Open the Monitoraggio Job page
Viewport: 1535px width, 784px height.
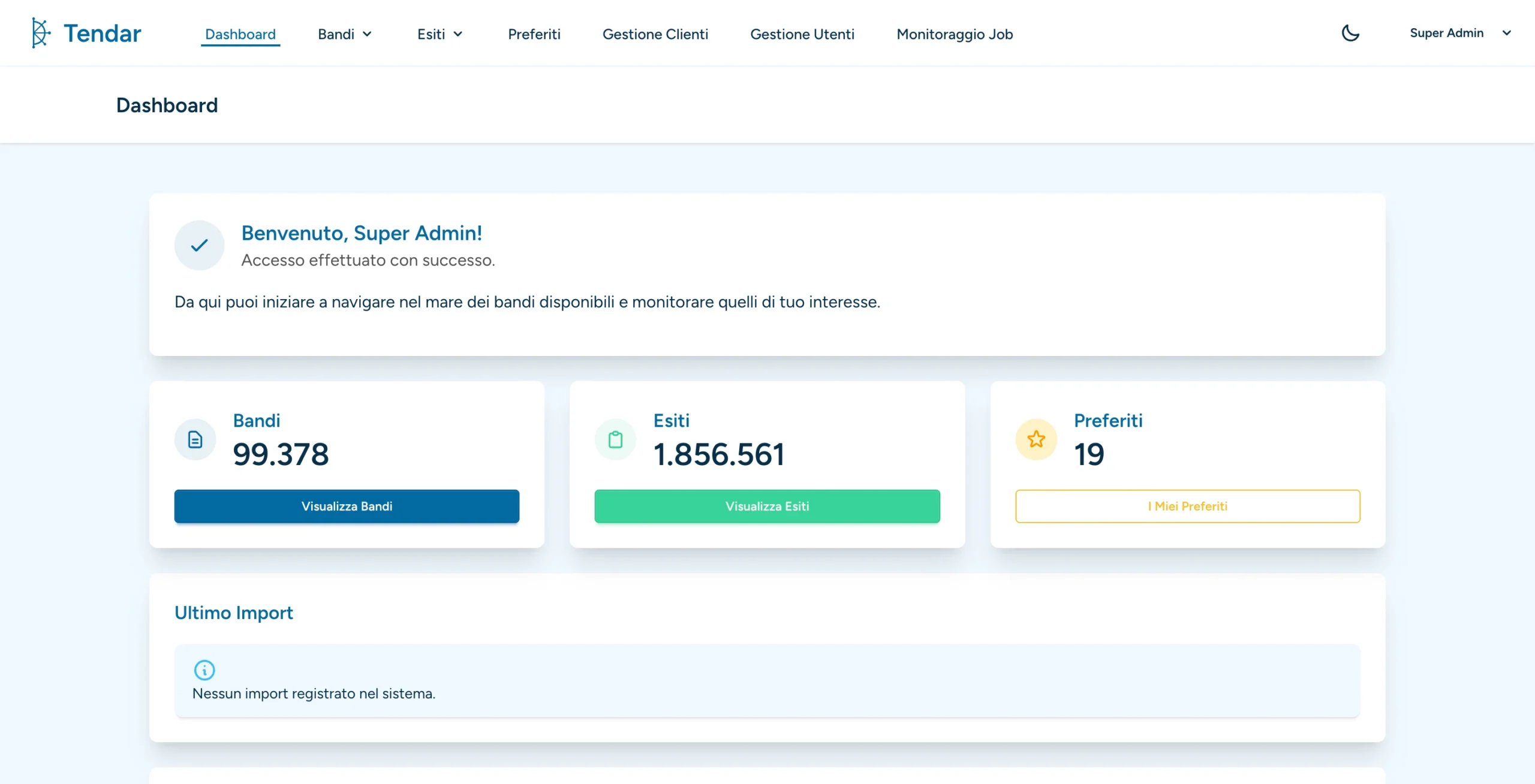pos(954,34)
